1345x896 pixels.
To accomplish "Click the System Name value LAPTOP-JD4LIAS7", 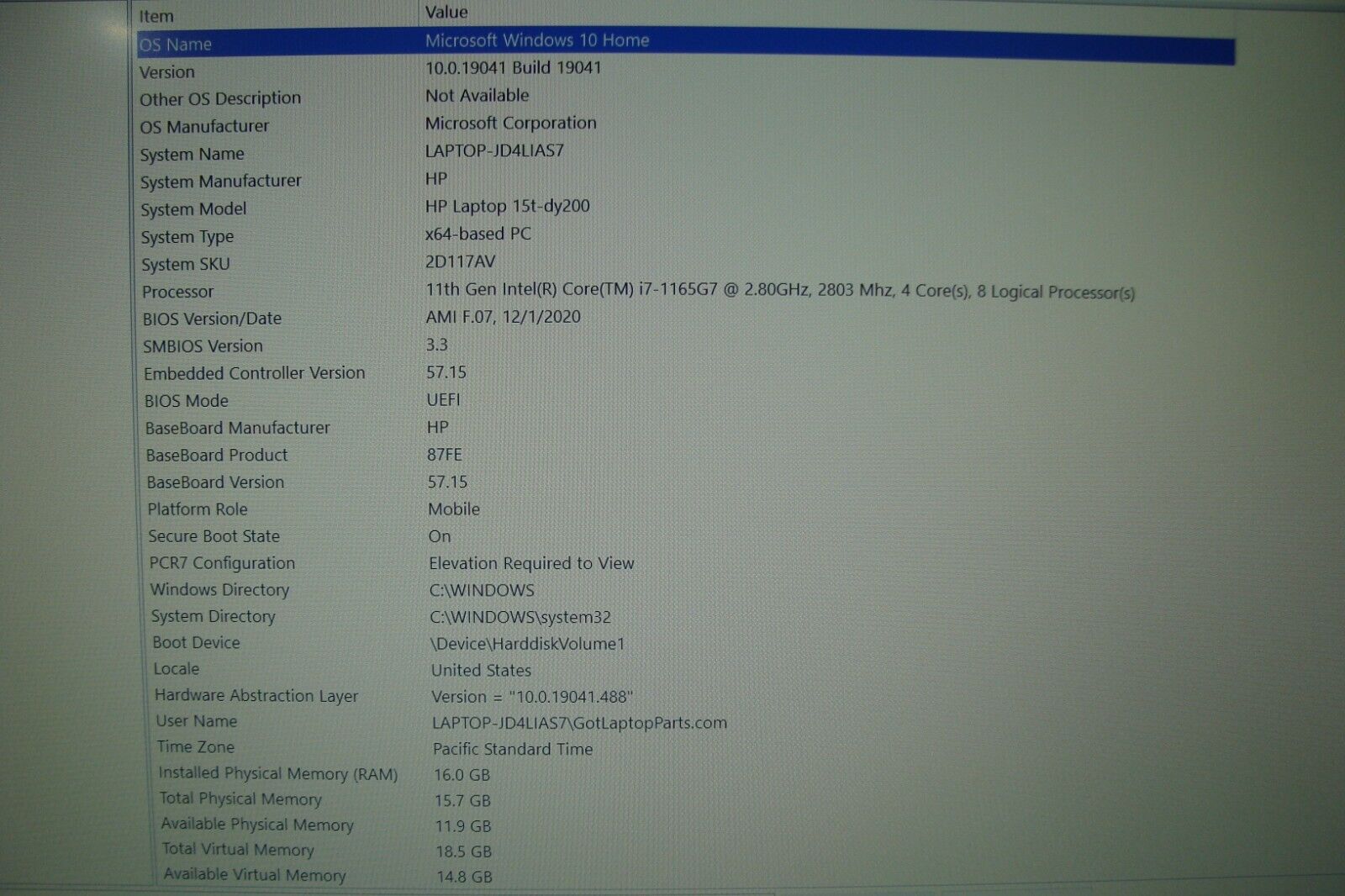I will 495,150.
